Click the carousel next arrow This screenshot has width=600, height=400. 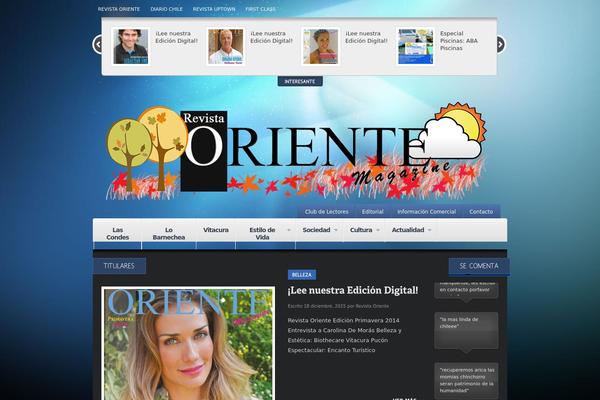(x=501, y=44)
